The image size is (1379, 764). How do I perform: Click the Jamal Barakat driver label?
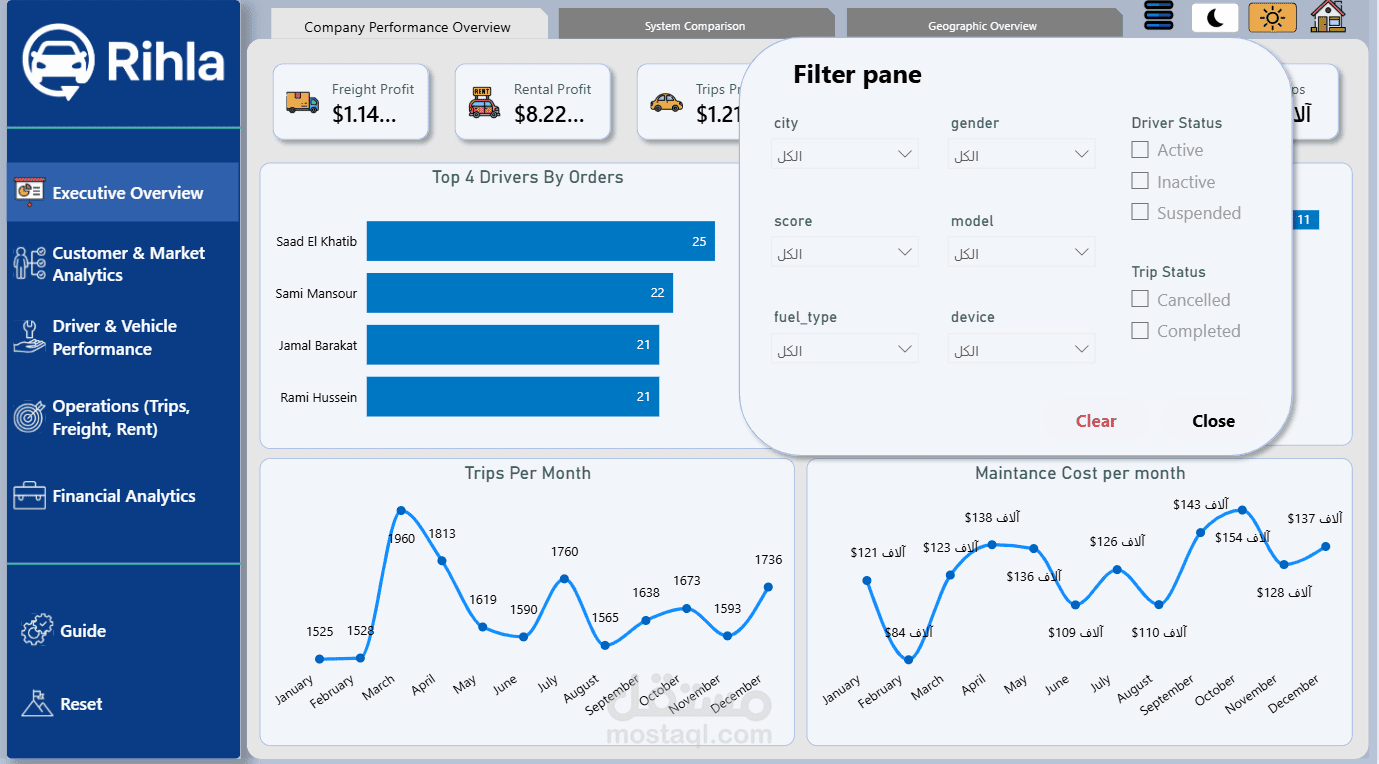pyautogui.click(x=318, y=345)
